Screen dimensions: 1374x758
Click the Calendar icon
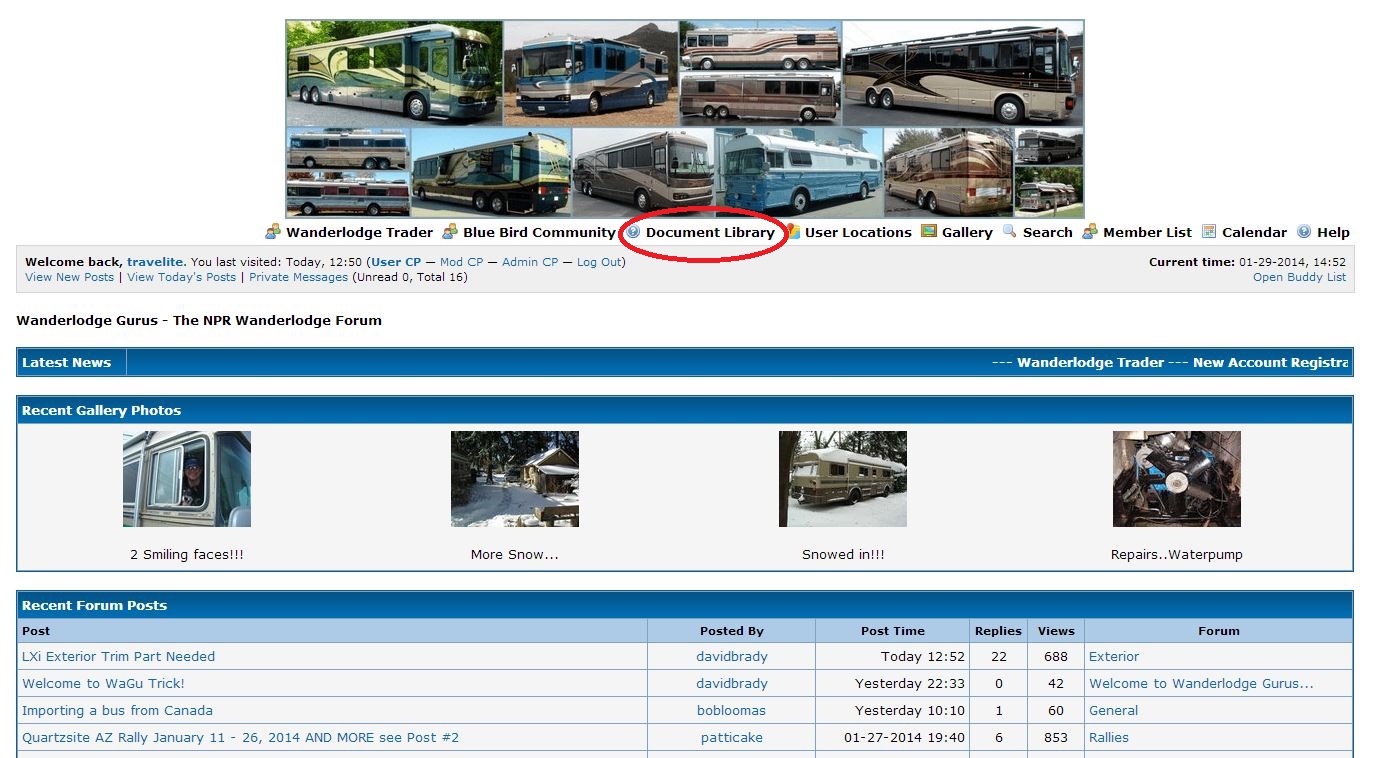coord(1209,232)
